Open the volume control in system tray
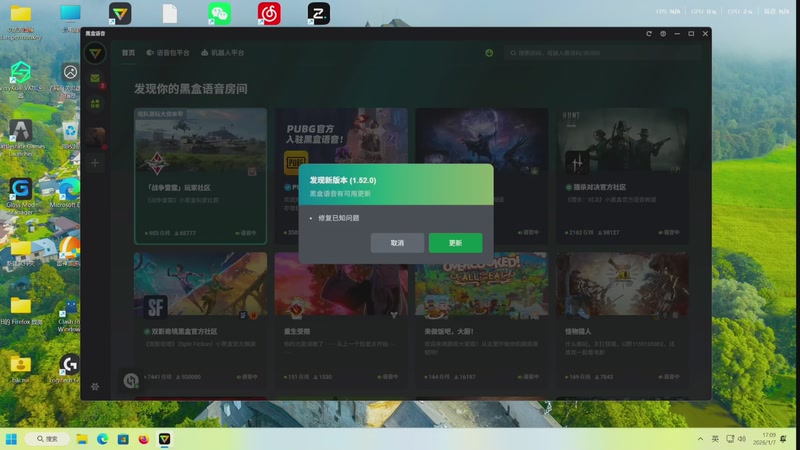This screenshot has width=800, height=450. [x=742, y=439]
